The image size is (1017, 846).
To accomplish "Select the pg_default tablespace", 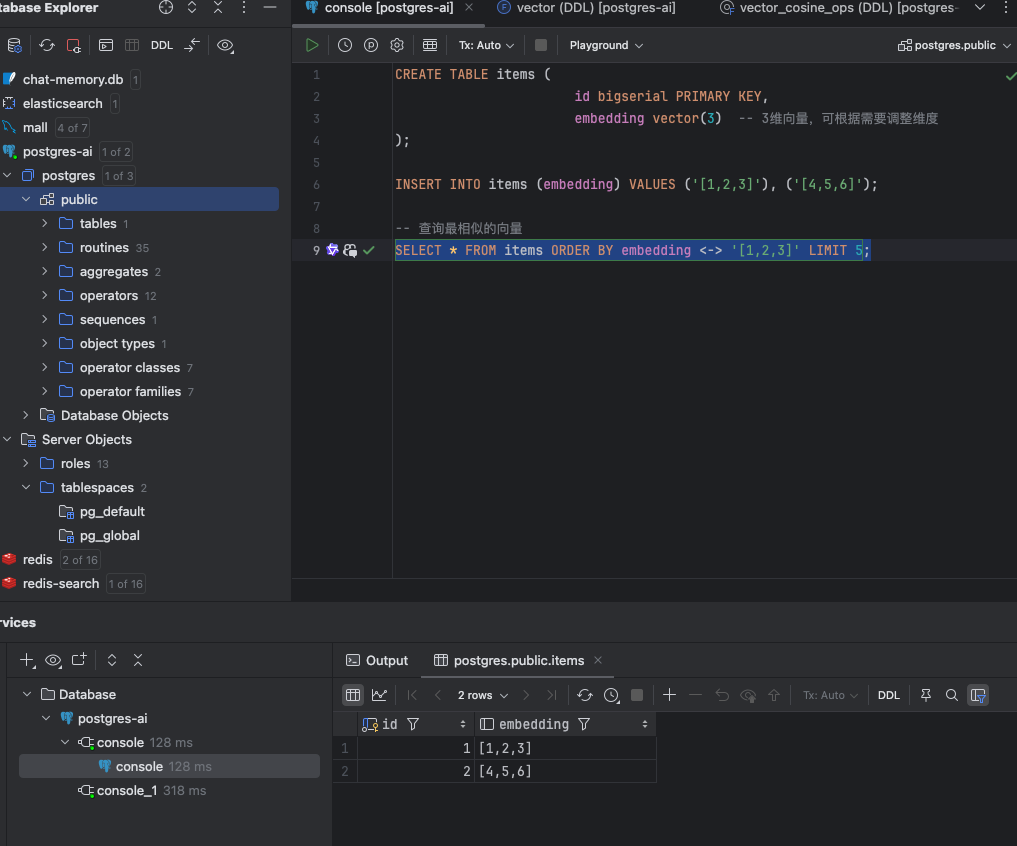I will (112, 511).
